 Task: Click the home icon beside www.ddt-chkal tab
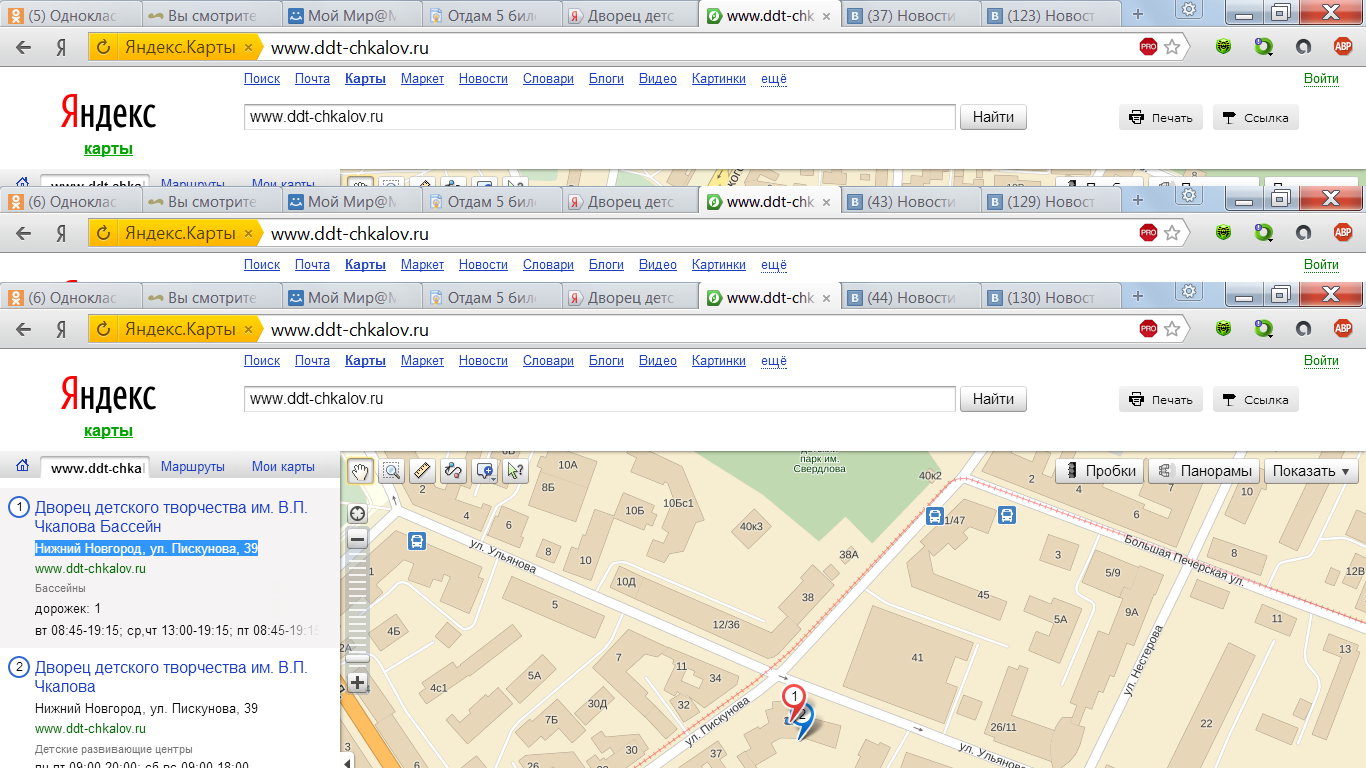[x=22, y=466]
